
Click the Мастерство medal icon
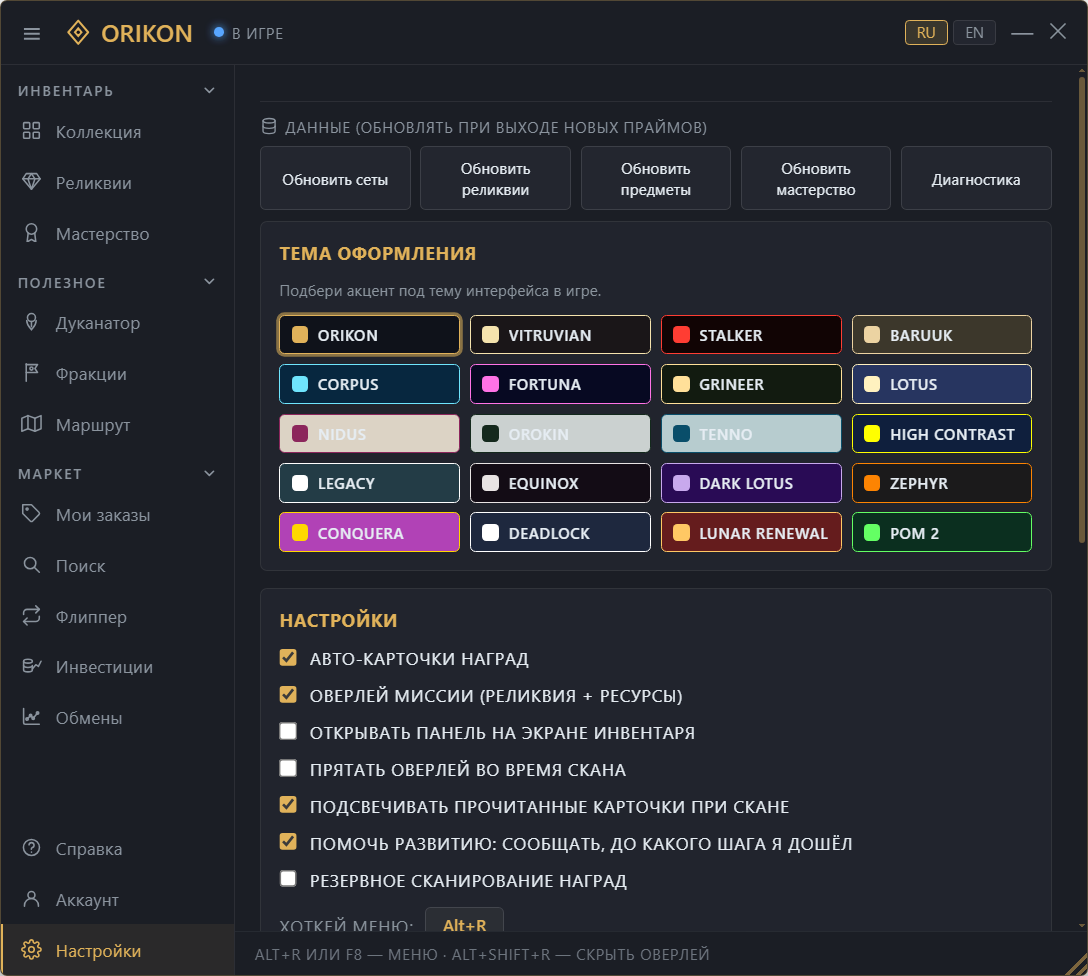(31, 233)
